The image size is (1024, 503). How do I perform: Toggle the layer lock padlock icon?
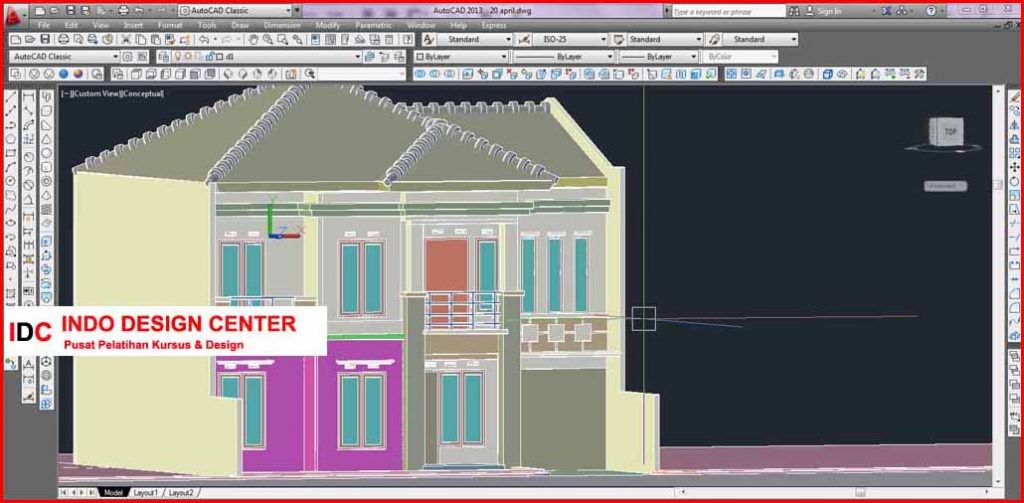point(210,57)
